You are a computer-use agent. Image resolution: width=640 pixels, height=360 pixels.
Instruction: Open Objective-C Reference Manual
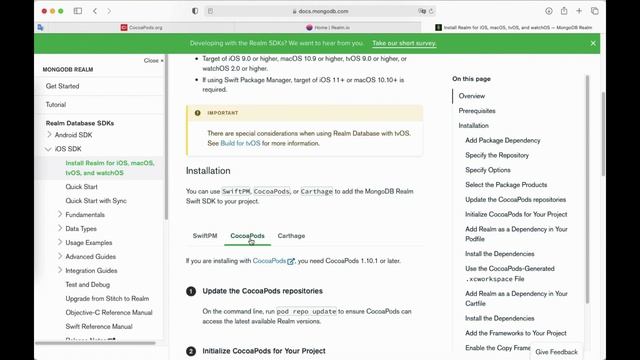coord(109,312)
